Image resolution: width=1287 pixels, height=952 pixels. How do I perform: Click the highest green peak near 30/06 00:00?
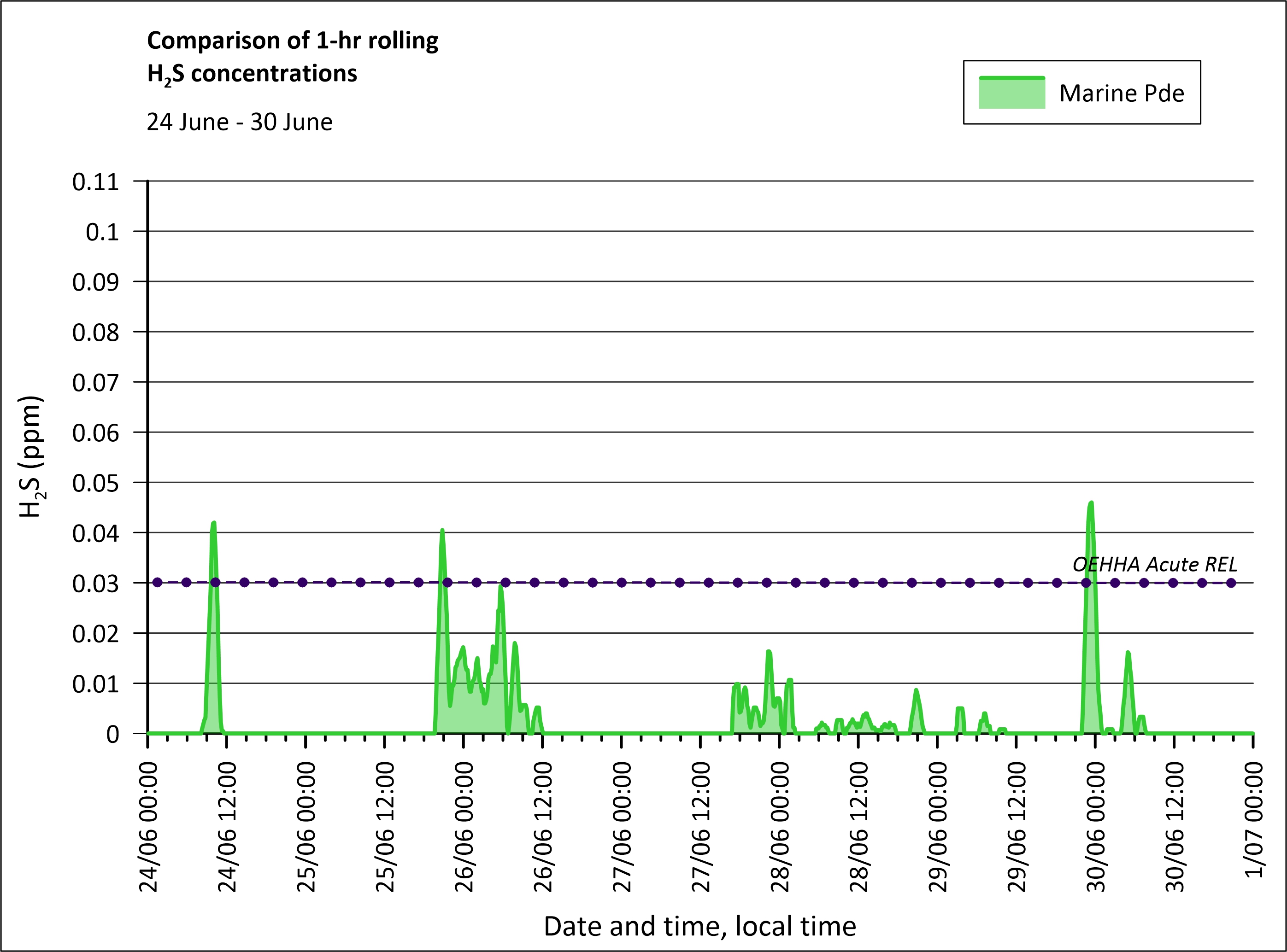(x=1090, y=504)
